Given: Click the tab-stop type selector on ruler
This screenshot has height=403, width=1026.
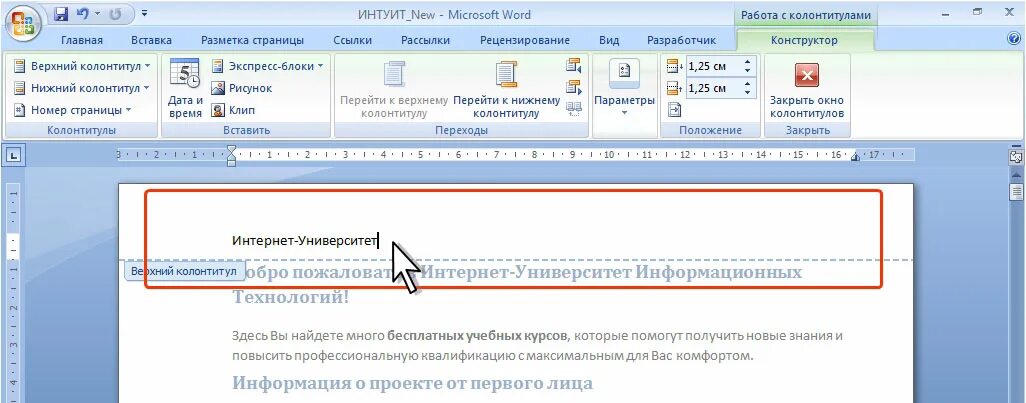Looking at the screenshot, I should [15, 156].
